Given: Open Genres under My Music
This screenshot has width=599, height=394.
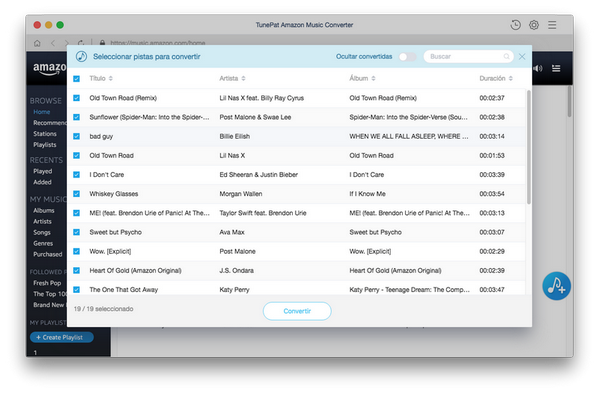Looking at the screenshot, I should (43, 243).
